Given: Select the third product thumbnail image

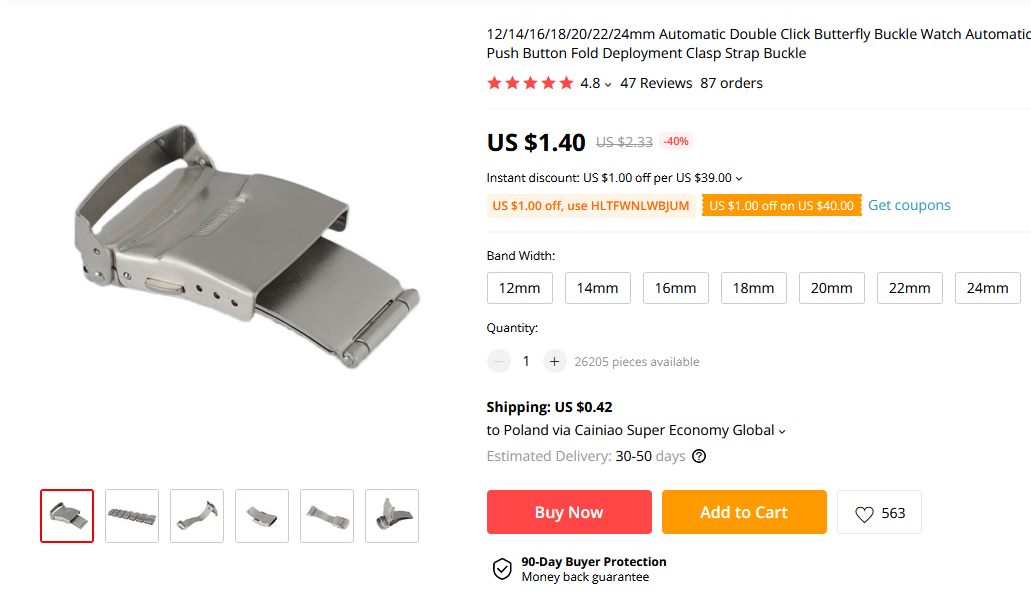Looking at the screenshot, I should tap(197, 516).
